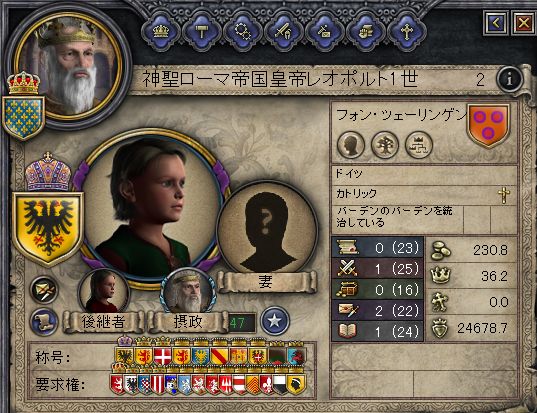
Task: Open the family tree icon
Action: (385, 145)
